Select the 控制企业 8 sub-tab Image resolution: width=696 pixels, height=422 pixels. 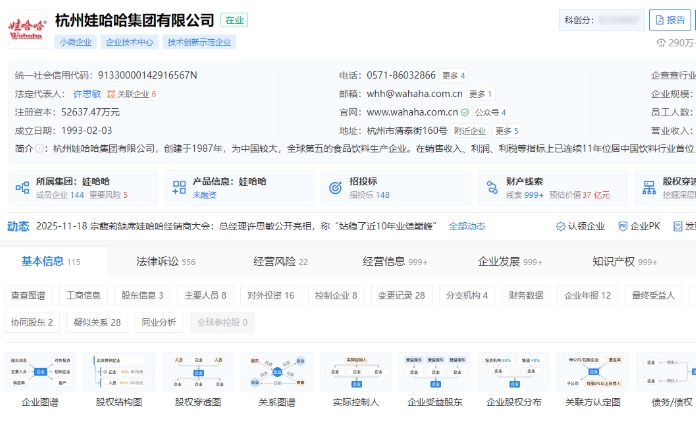[336, 295]
